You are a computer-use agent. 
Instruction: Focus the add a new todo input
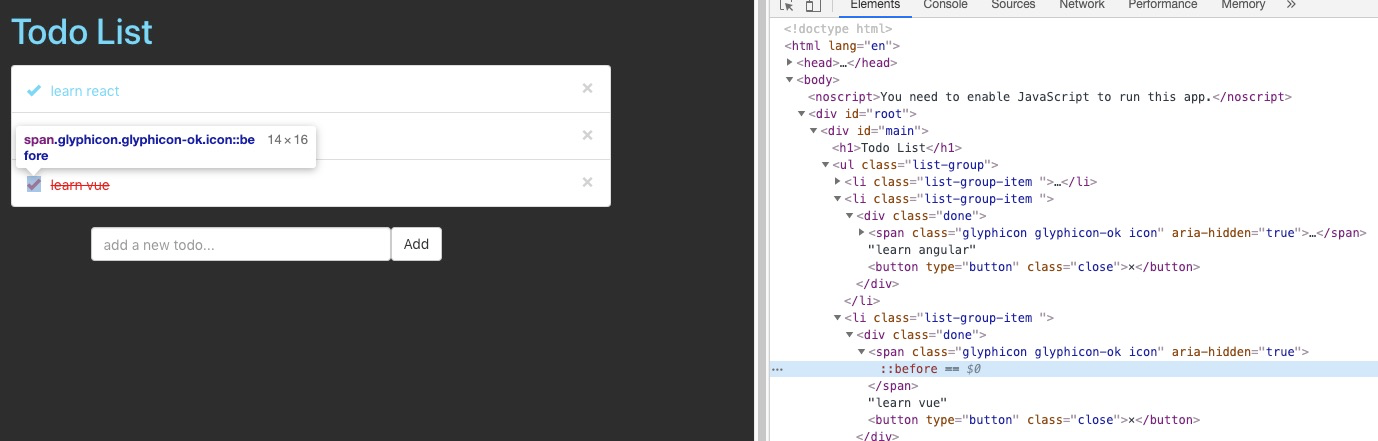[x=240, y=244]
